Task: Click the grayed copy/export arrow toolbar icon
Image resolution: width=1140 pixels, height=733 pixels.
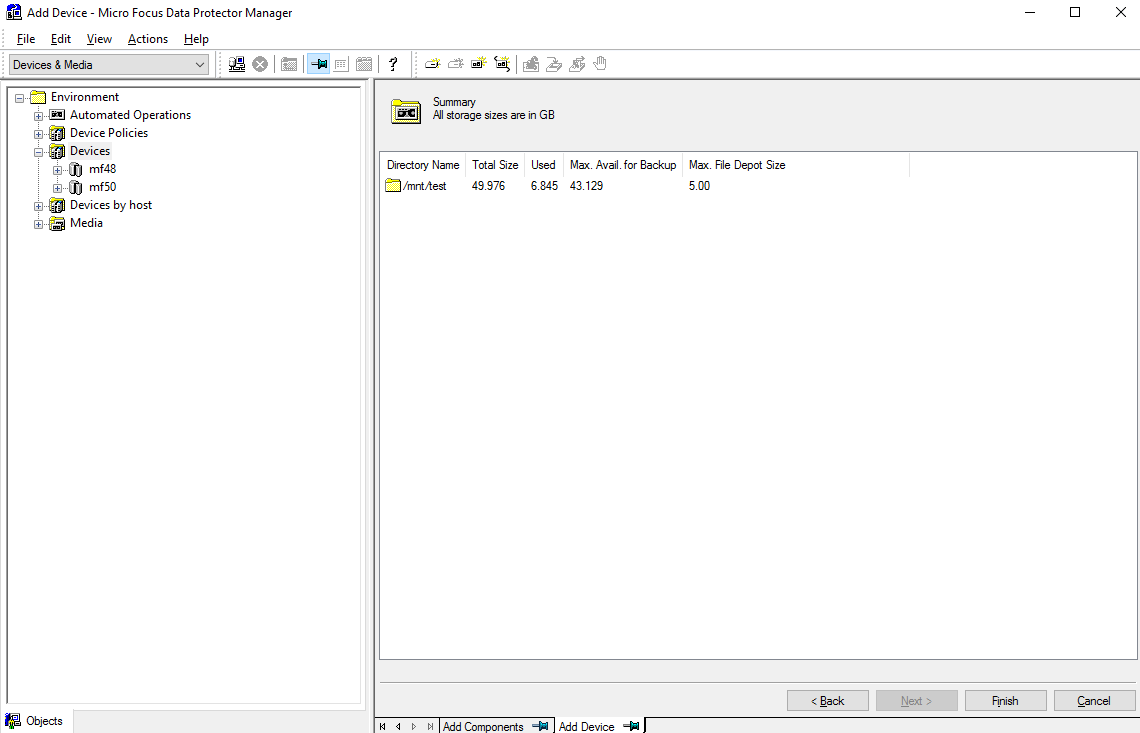Action: tap(577, 64)
